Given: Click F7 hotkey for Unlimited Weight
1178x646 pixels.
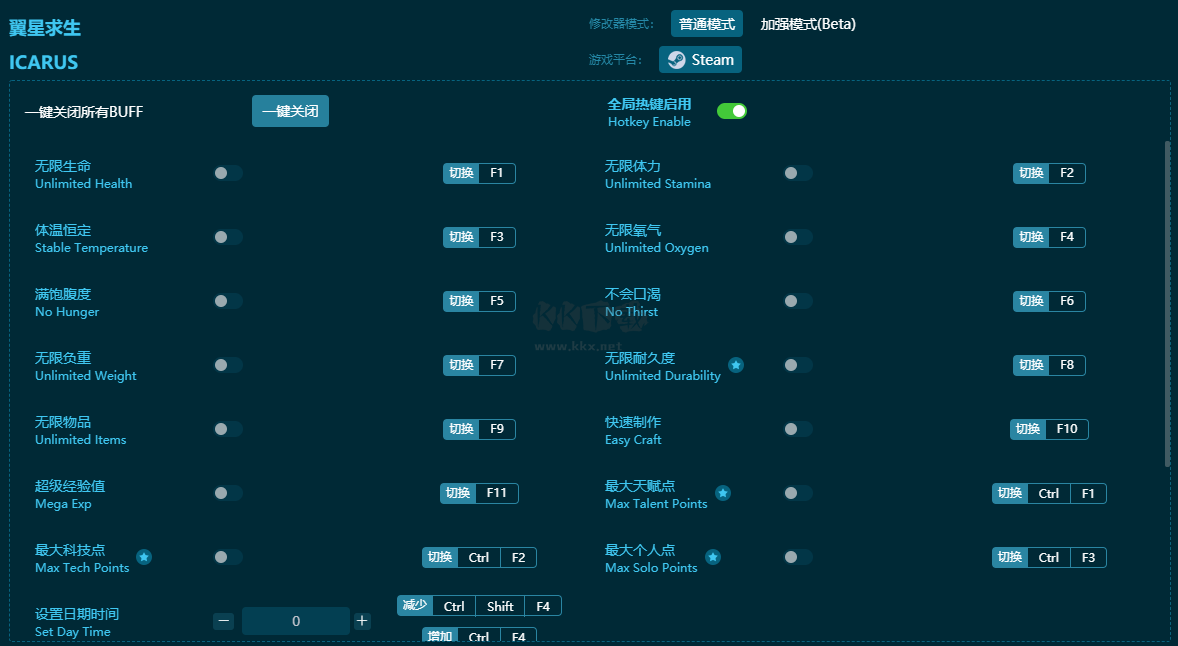Looking at the screenshot, I should coord(497,365).
